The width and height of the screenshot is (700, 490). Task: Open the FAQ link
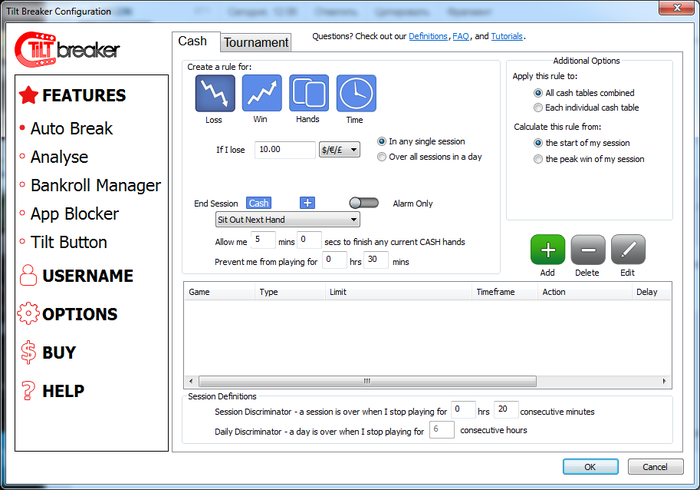(x=461, y=36)
